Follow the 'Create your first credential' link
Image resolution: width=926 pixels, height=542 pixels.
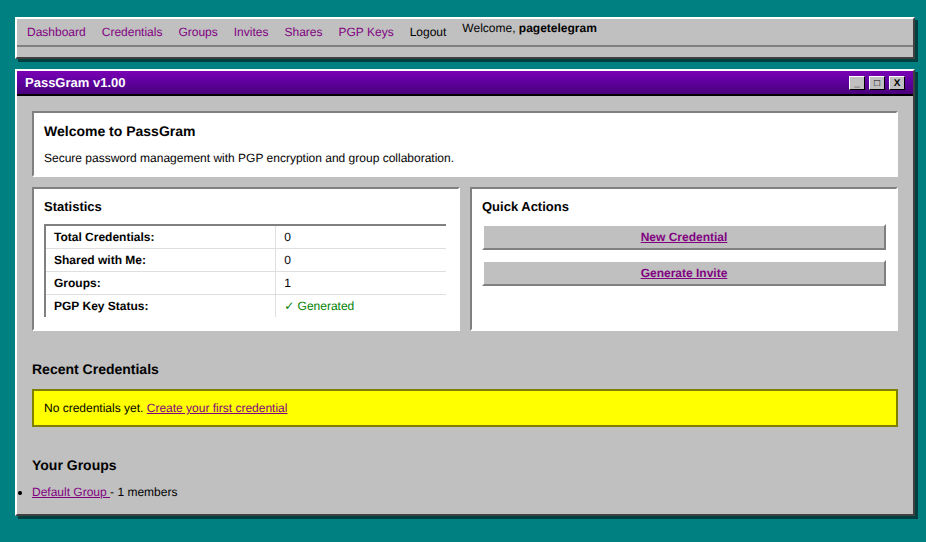(x=217, y=408)
